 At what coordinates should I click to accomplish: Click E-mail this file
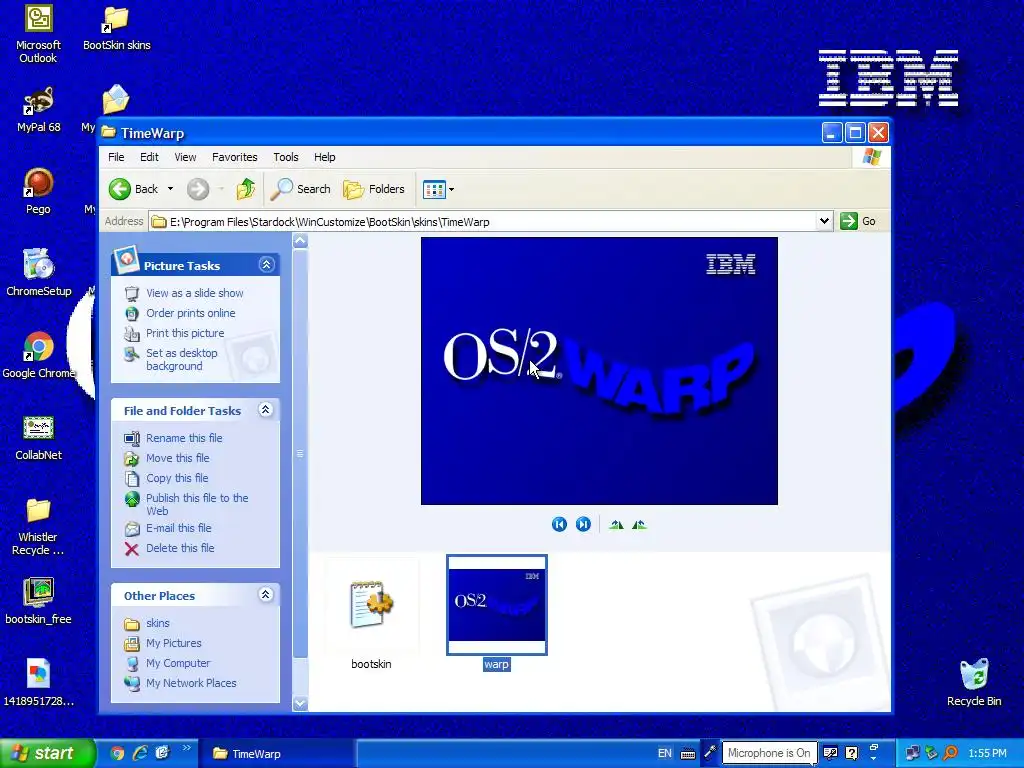178,528
